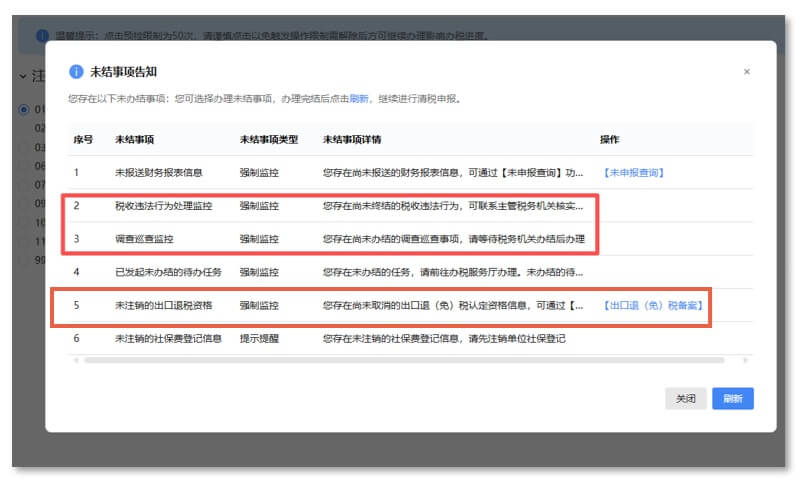The width and height of the screenshot is (805, 487).
Task: Click the 未结事项 column header
Action: pyautogui.click(x=135, y=140)
